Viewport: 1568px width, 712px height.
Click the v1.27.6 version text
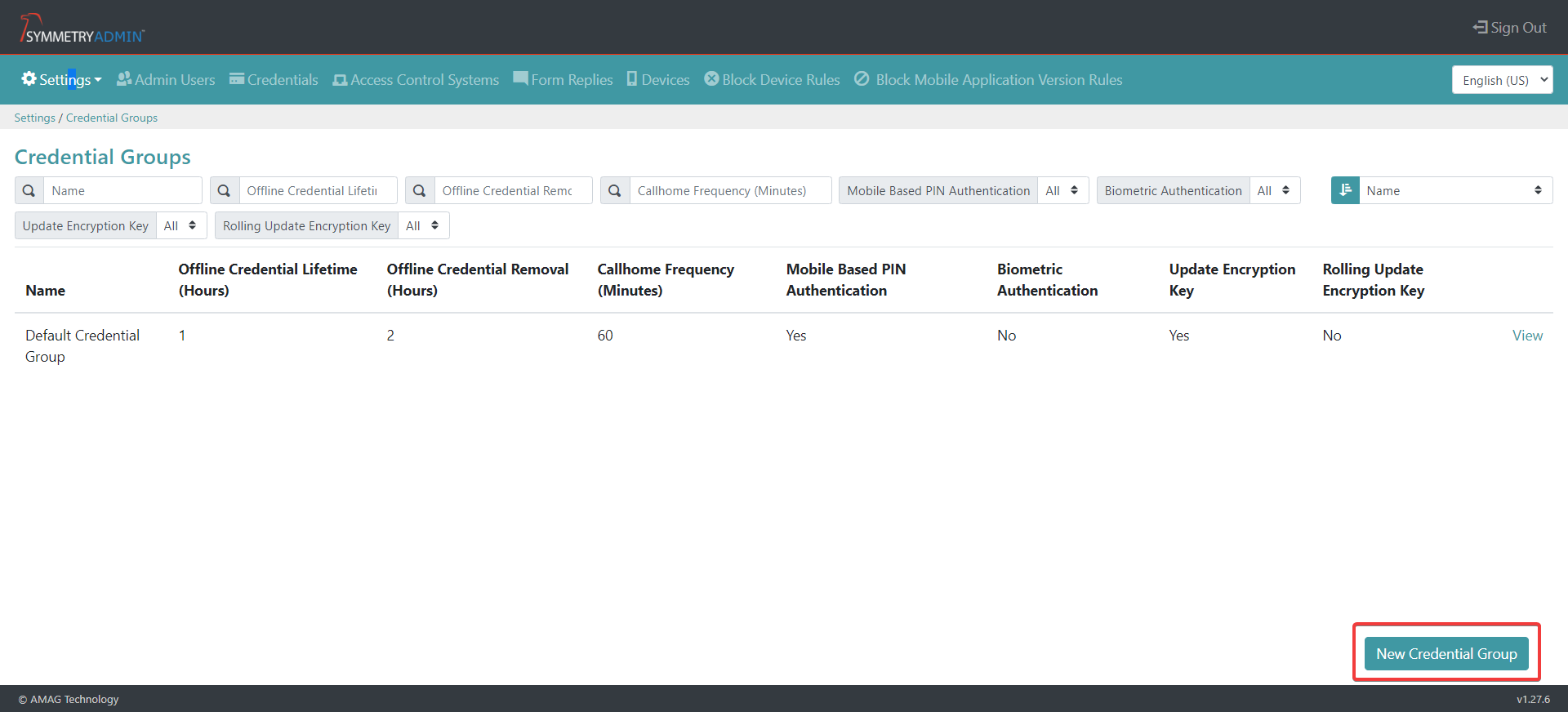click(x=1533, y=699)
